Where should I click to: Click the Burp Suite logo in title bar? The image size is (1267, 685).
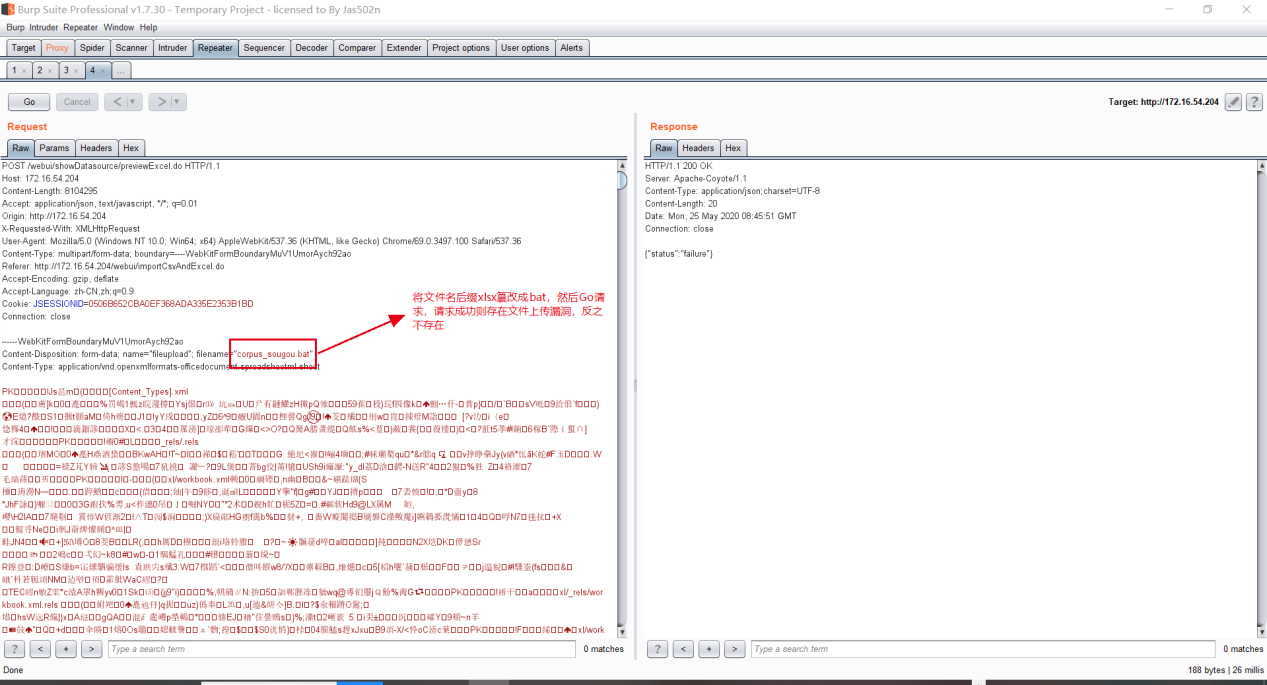click(x=8, y=9)
